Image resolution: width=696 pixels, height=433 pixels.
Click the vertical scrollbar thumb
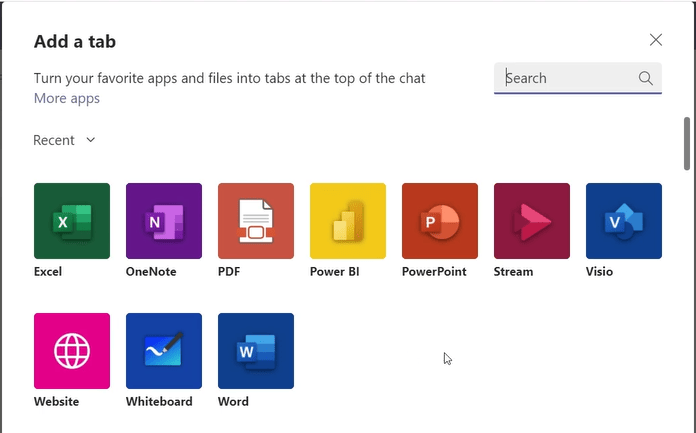click(687, 143)
